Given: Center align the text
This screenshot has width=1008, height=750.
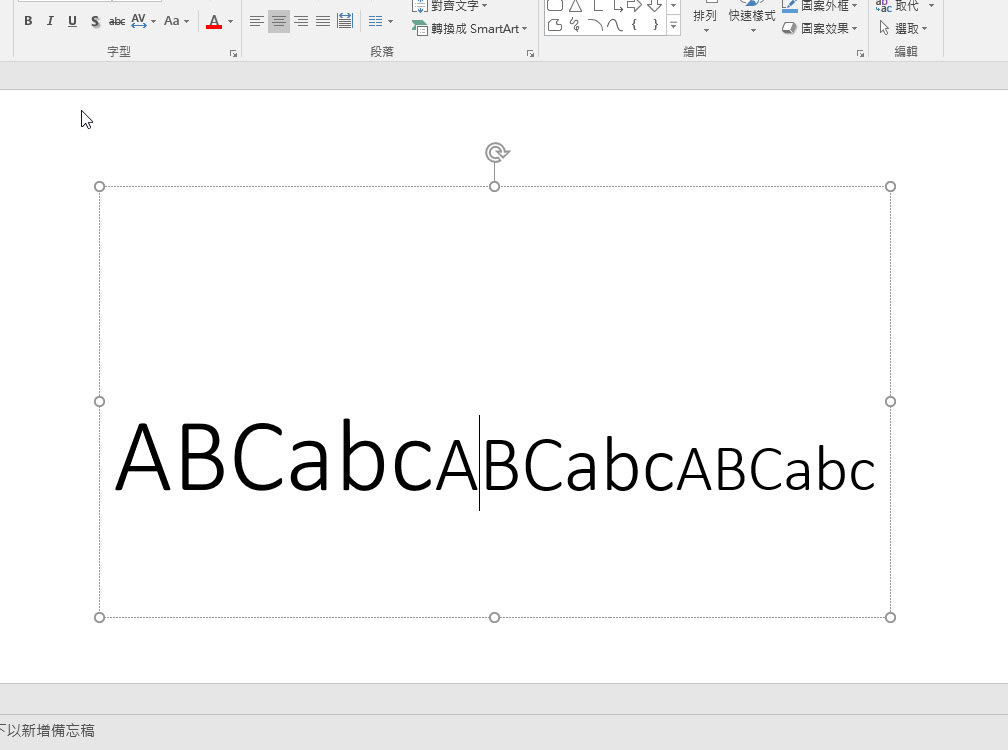Looking at the screenshot, I should coord(279,21).
